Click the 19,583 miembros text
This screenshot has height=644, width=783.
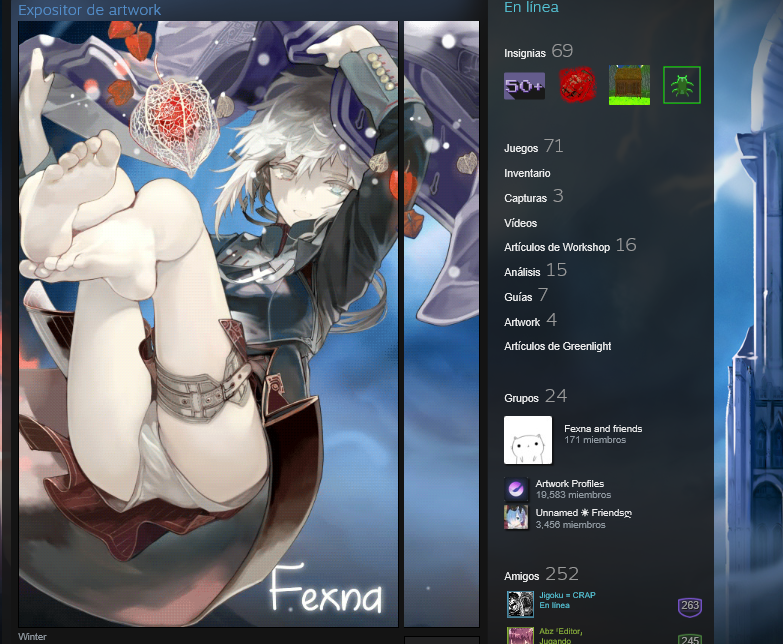point(573,495)
